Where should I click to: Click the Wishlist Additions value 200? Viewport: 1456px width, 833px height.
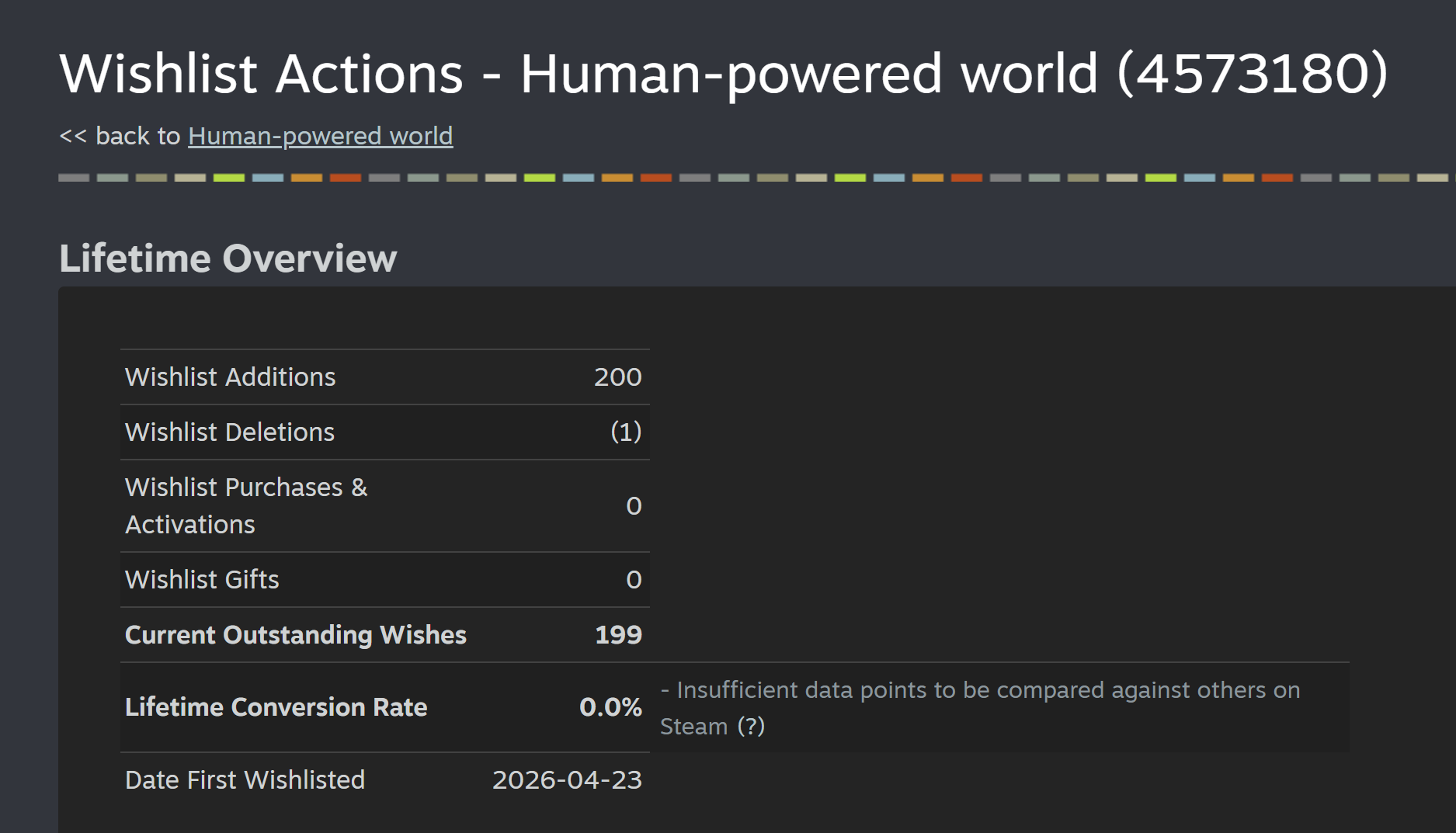tap(617, 377)
